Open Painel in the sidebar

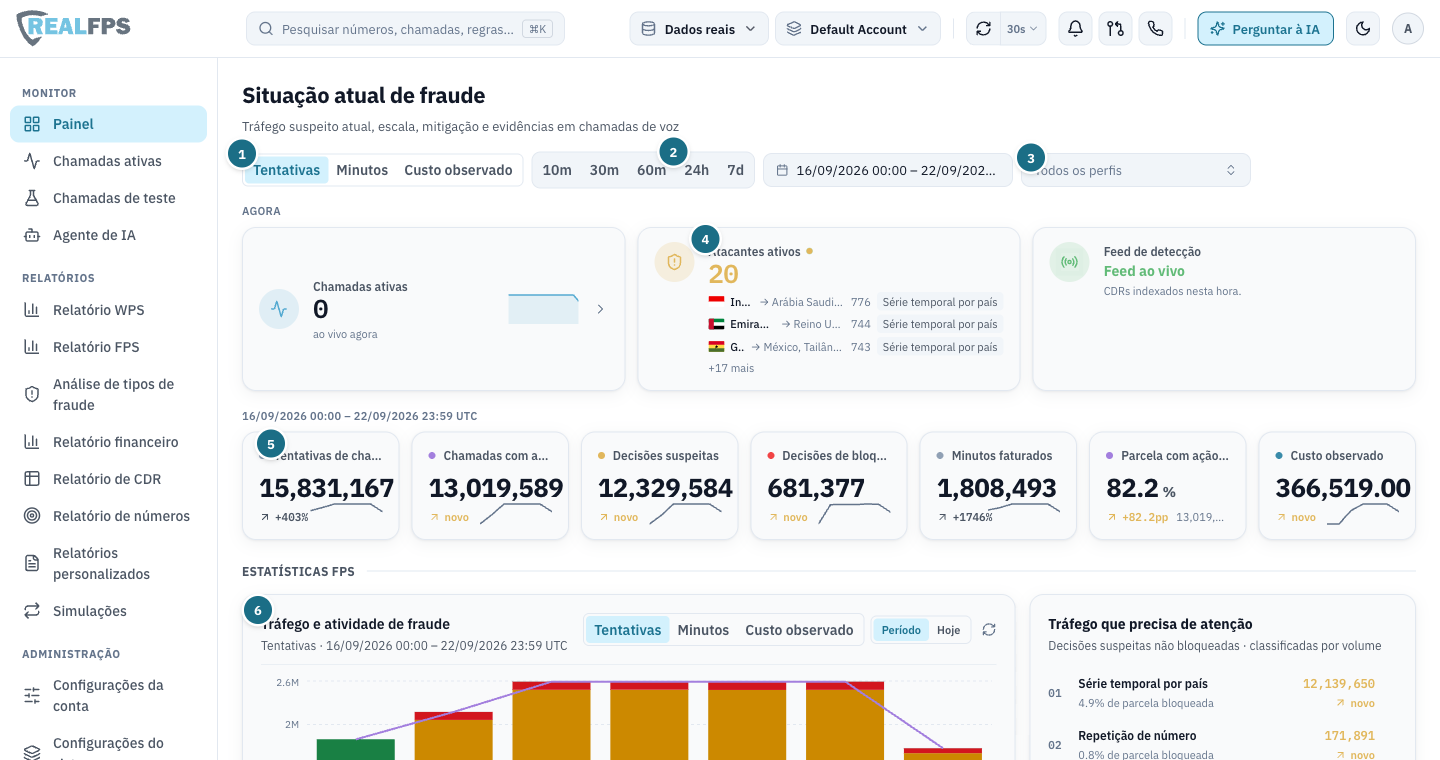pyautogui.click(x=108, y=124)
